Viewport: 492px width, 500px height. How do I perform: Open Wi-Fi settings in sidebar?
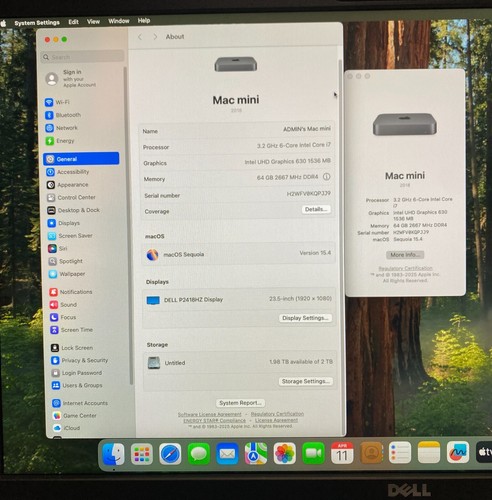pos(57,102)
